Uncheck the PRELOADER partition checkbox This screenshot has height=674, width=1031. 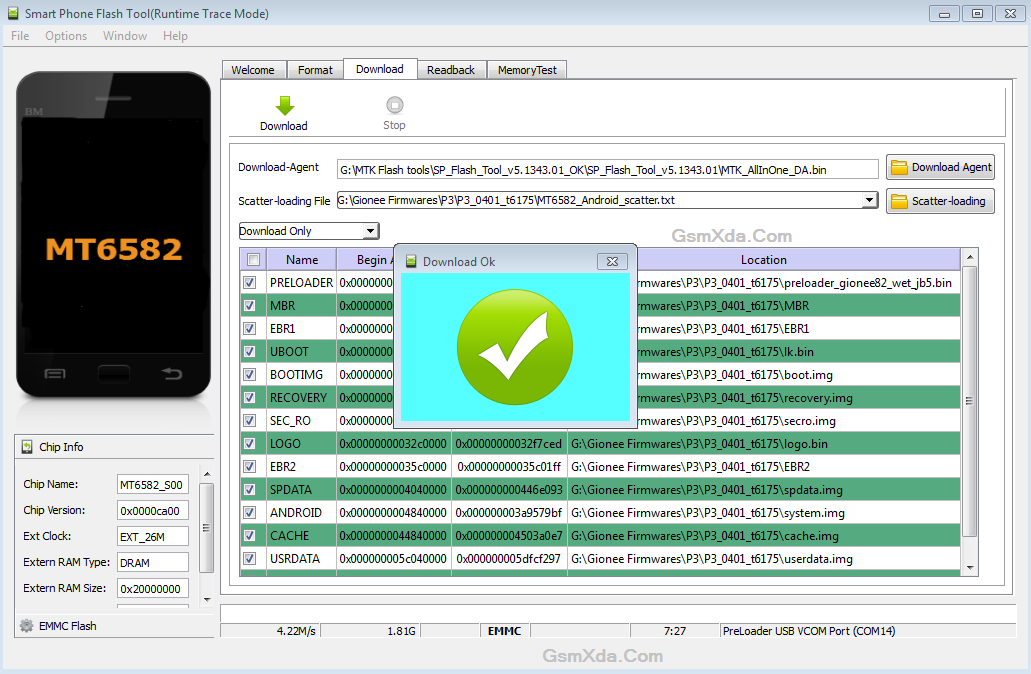point(250,283)
